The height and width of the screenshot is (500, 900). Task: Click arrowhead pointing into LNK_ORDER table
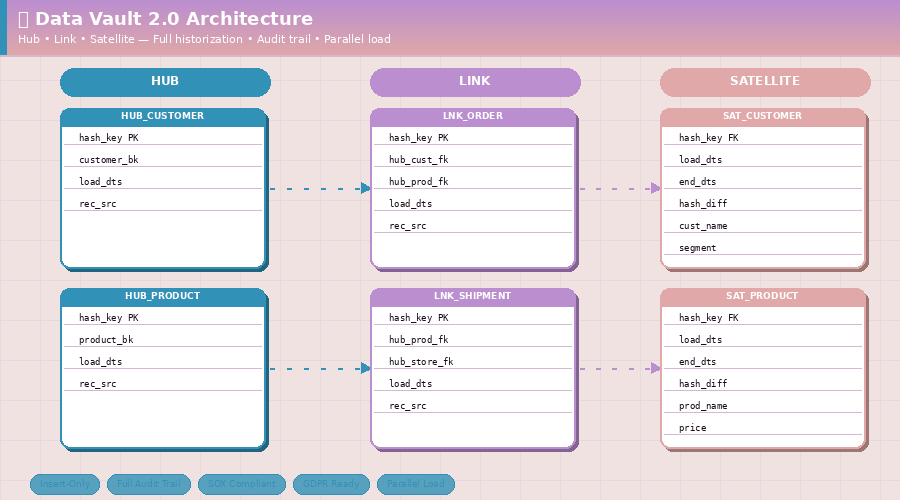[x=366, y=188]
